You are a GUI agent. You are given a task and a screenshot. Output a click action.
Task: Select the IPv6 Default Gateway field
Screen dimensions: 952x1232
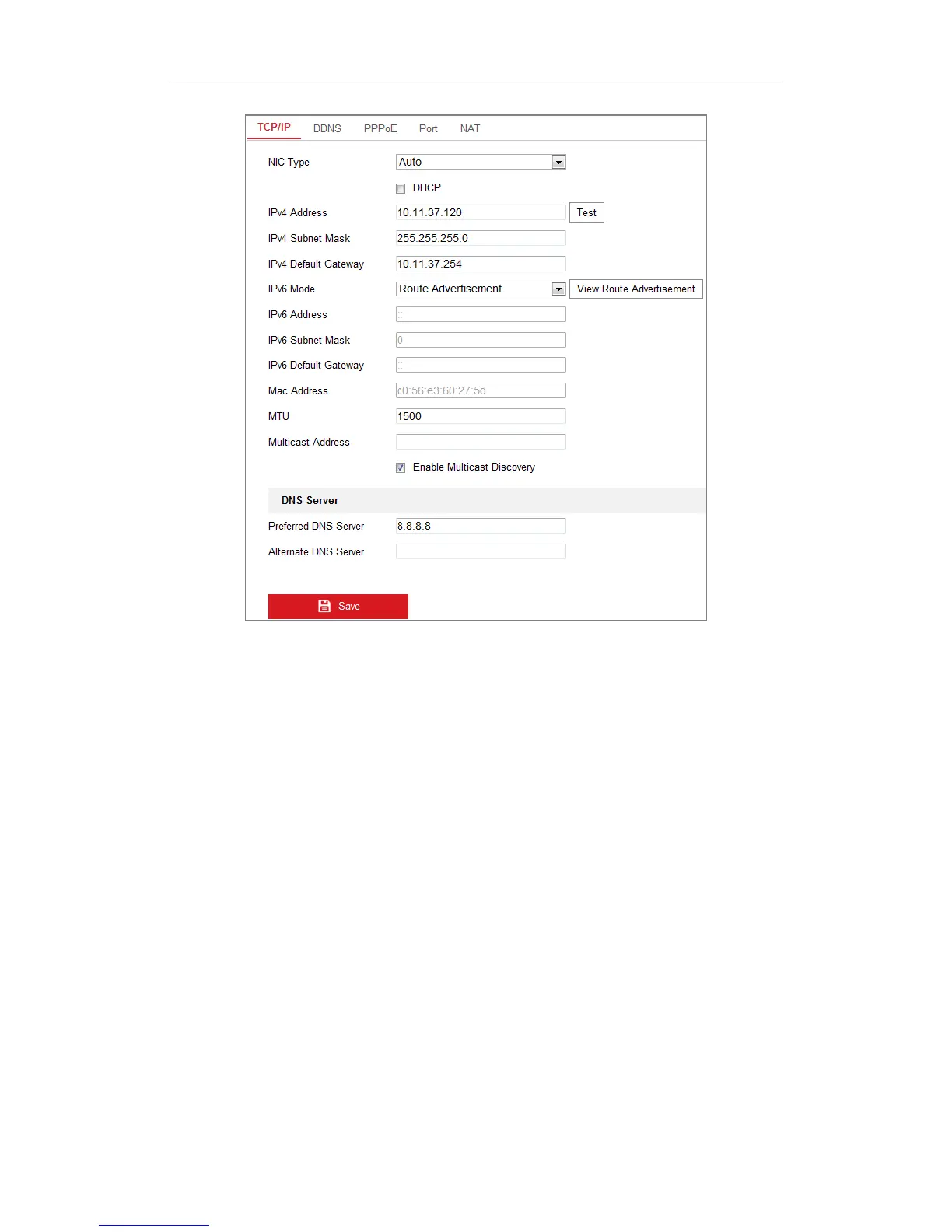[481, 365]
